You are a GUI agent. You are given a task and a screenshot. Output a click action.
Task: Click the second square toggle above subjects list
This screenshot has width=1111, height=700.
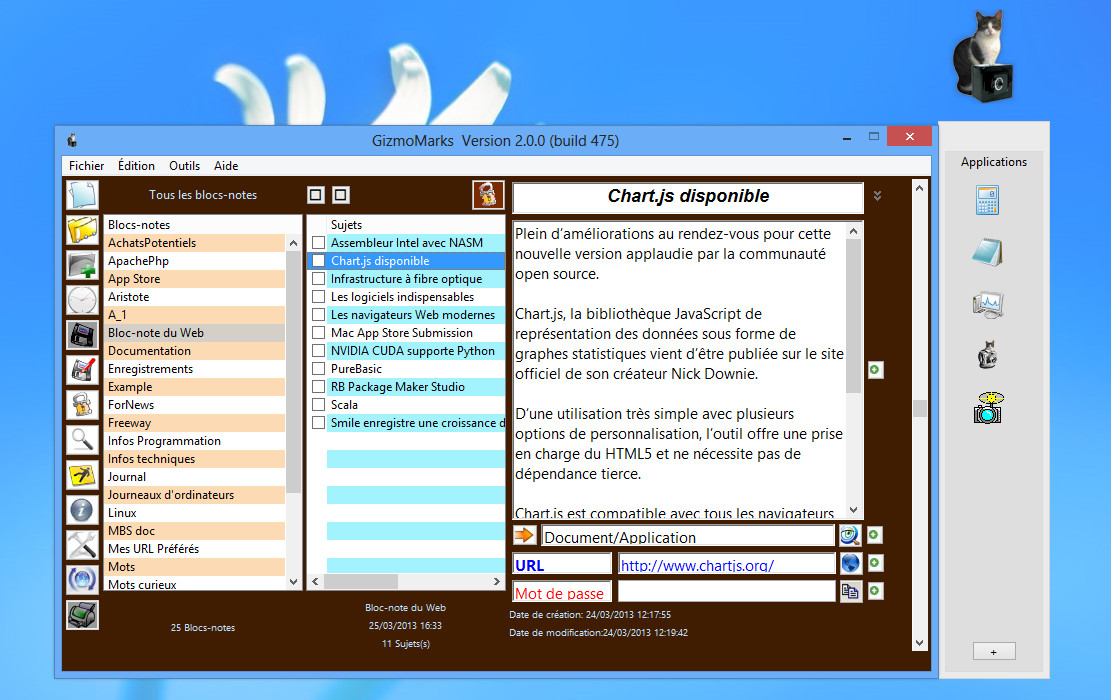(x=341, y=195)
